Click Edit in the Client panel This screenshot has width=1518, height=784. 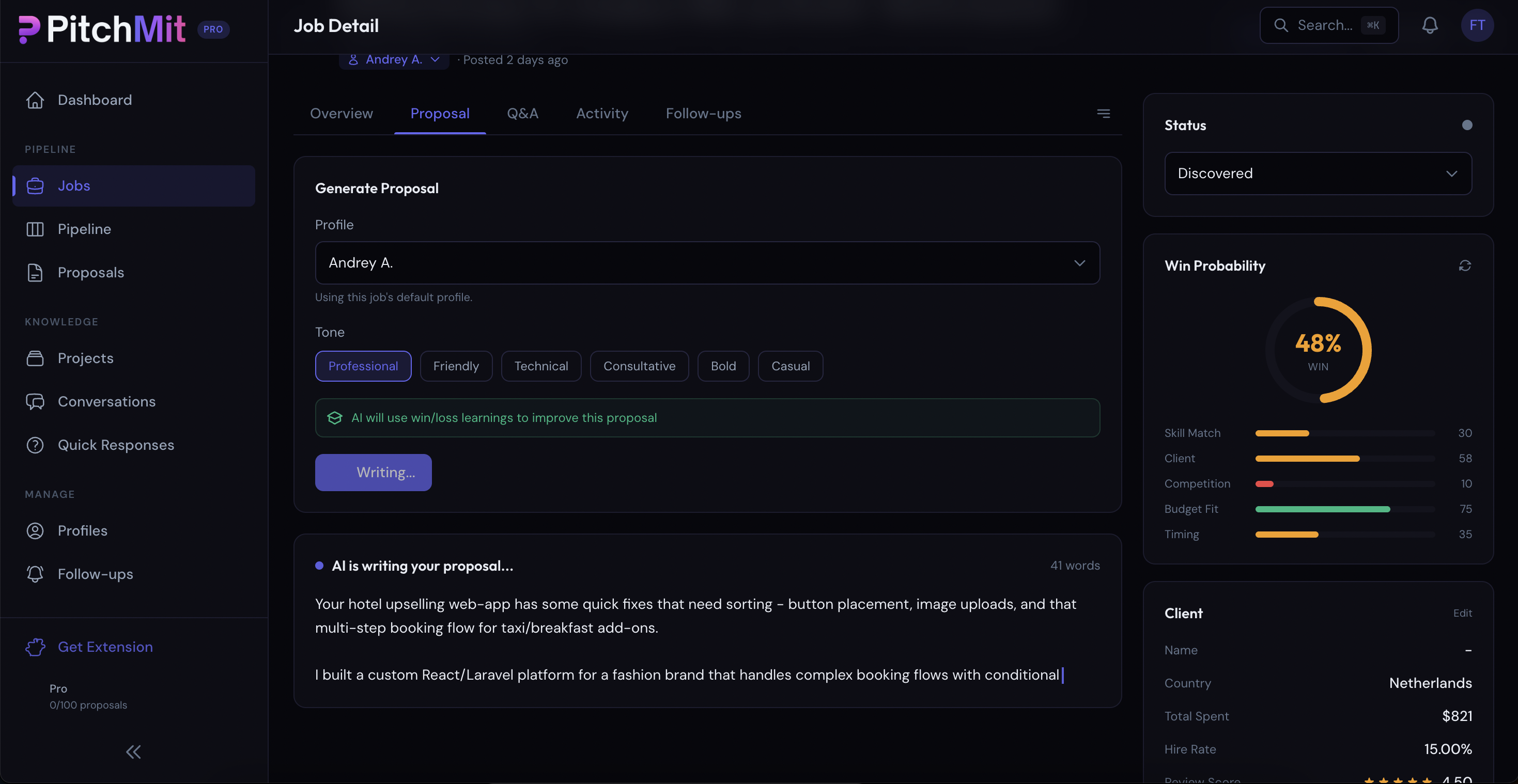[x=1462, y=613]
